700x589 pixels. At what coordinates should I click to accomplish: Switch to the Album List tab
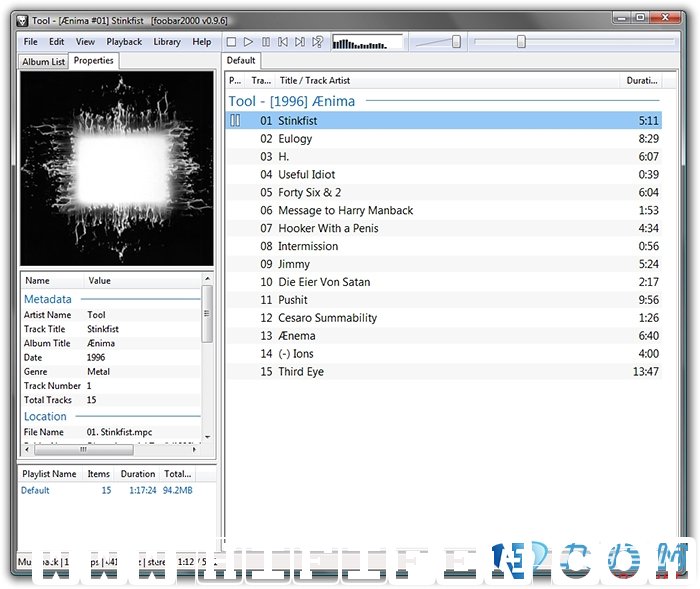pos(43,62)
